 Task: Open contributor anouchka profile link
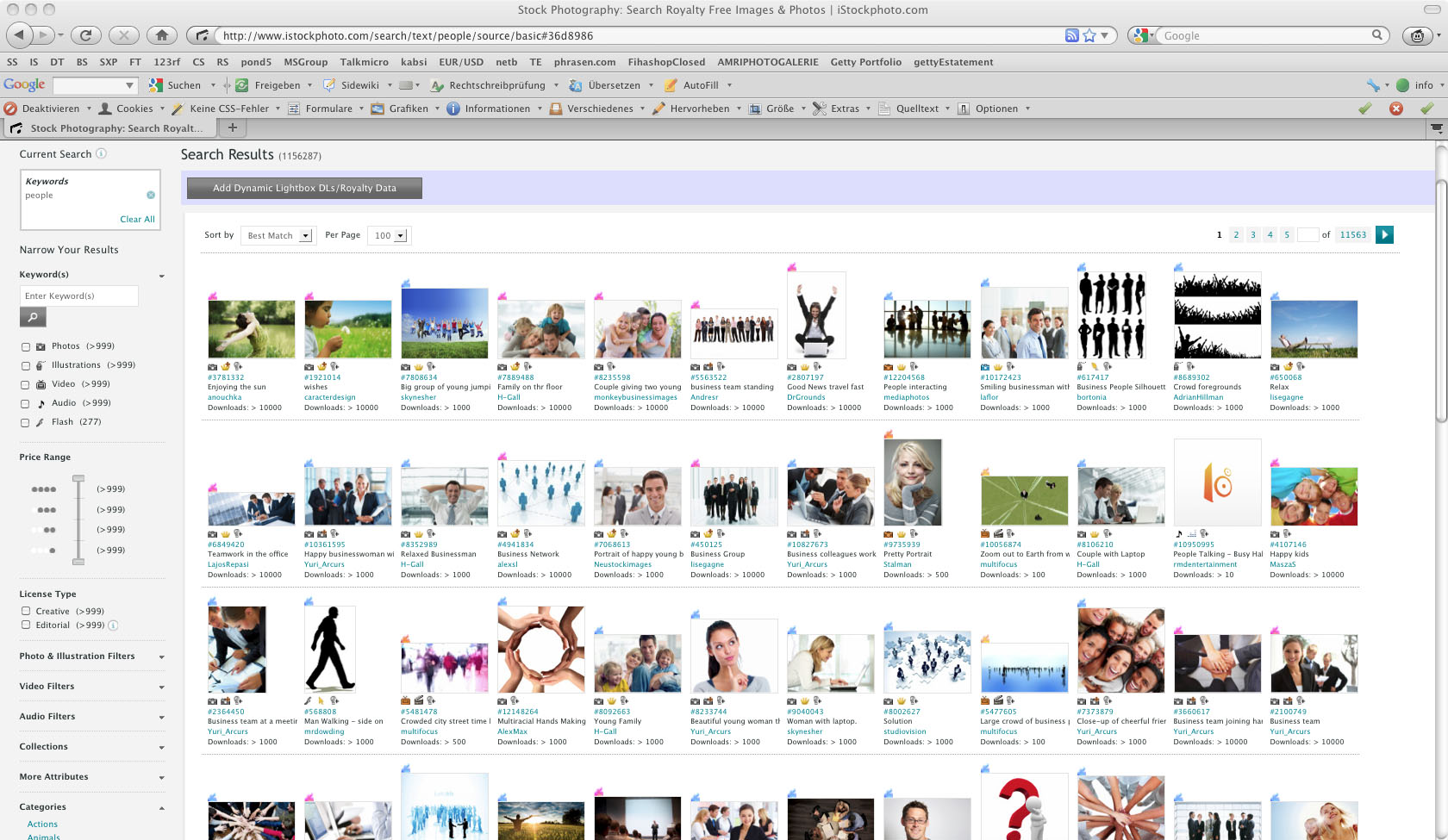click(224, 397)
